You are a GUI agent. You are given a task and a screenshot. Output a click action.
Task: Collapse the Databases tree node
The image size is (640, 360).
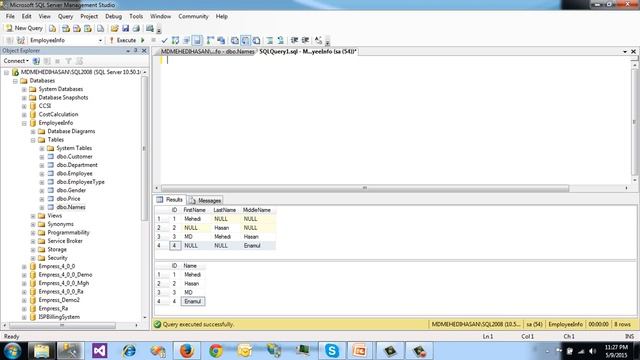[x=15, y=81]
